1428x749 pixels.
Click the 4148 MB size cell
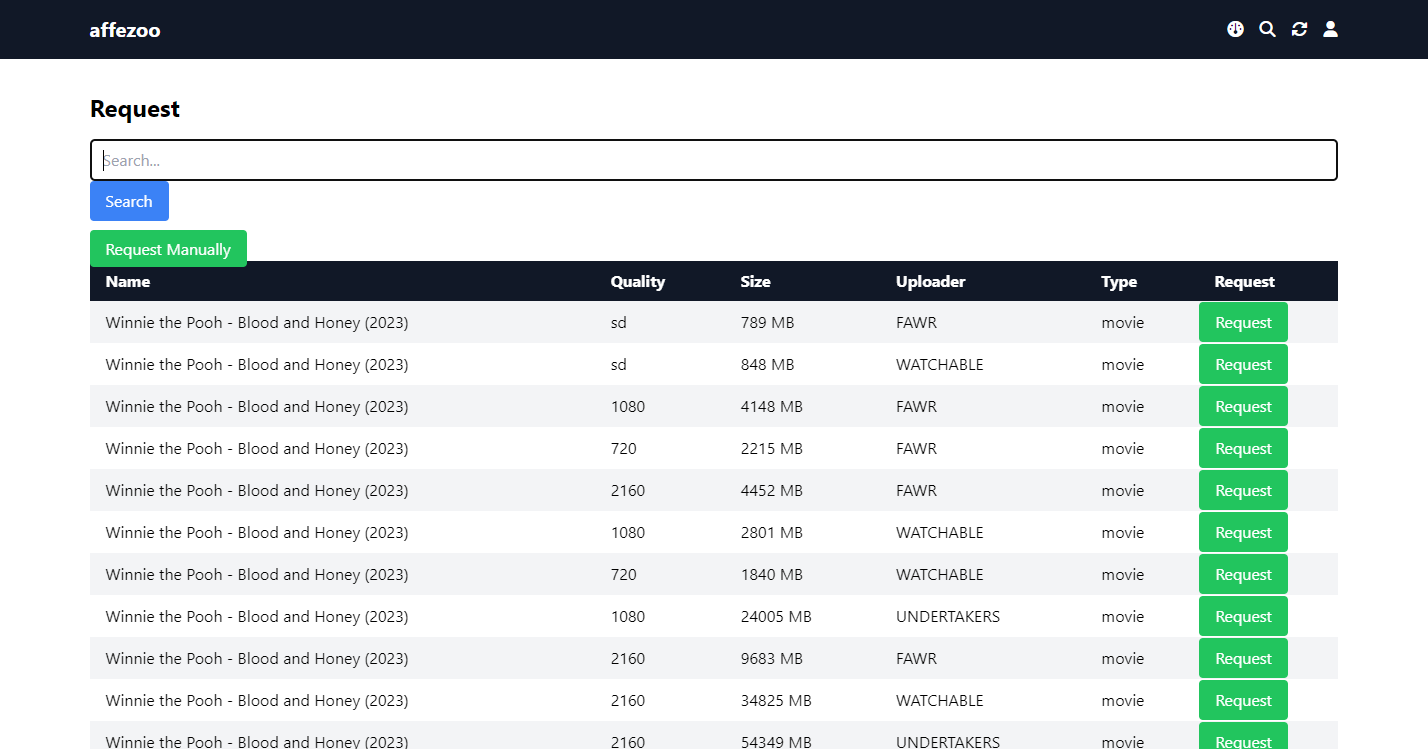pos(771,406)
